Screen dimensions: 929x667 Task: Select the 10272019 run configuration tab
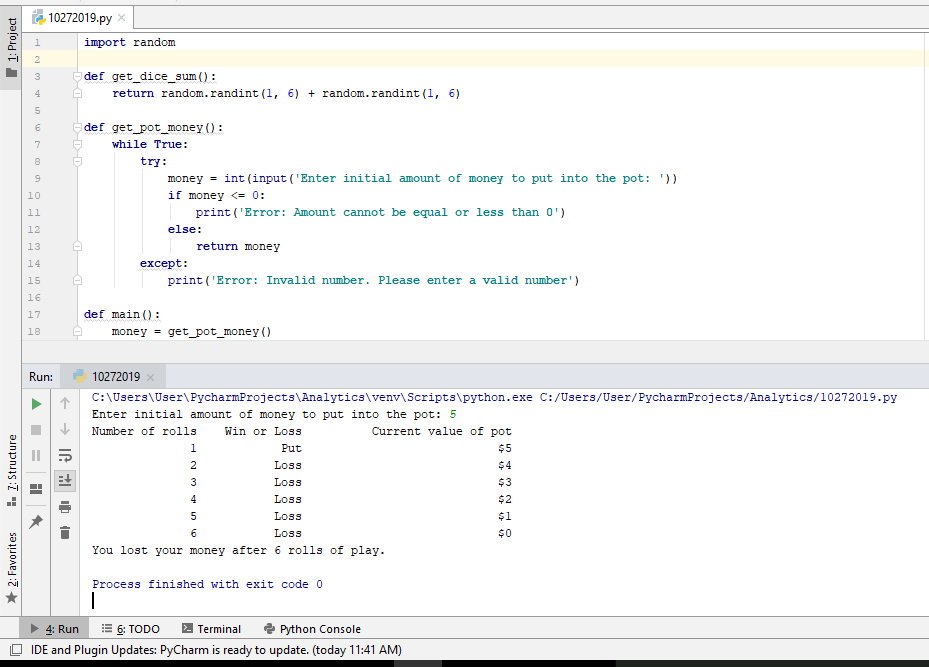click(x=115, y=377)
